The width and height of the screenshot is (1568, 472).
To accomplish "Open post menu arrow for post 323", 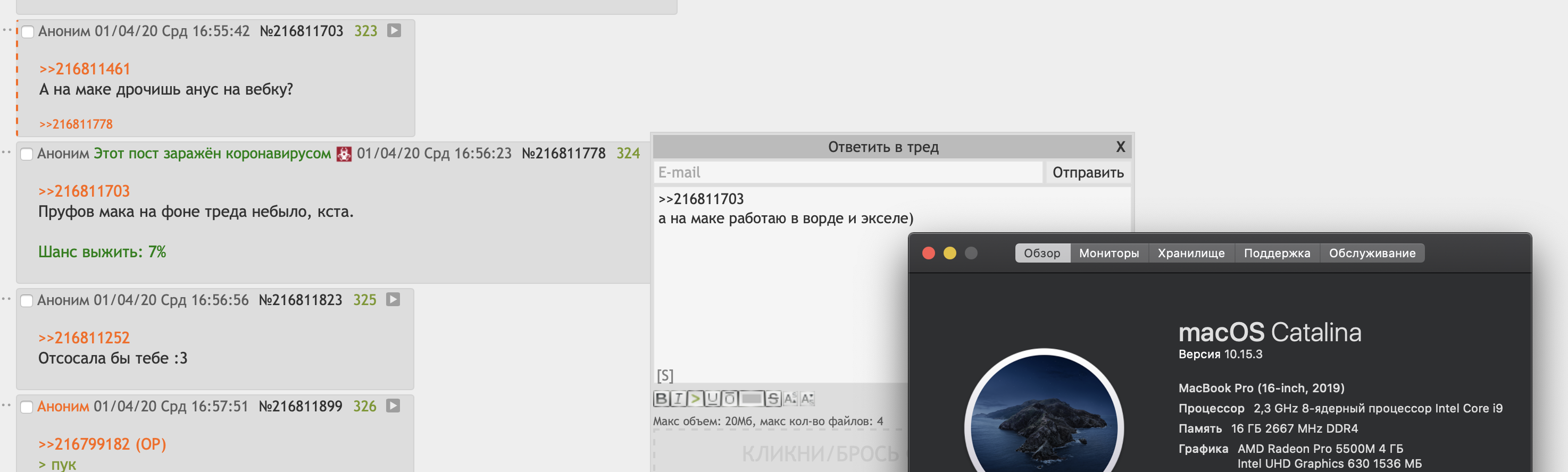I will pos(395,30).
